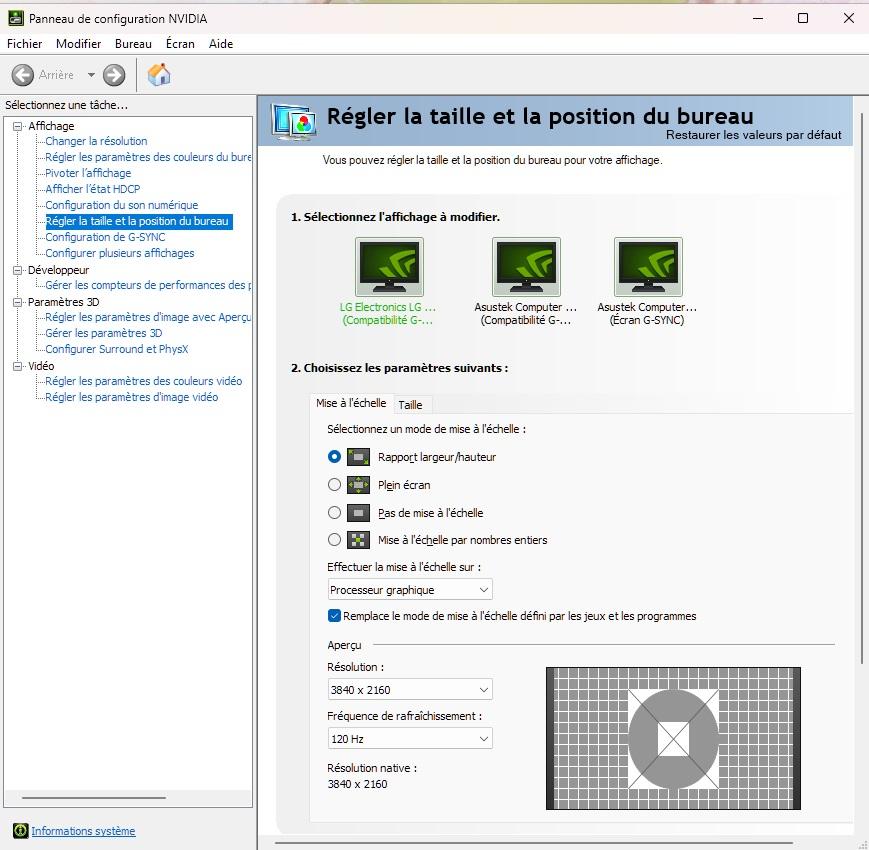
Task: Open Afficher l'état HDCP
Action: point(93,189)
